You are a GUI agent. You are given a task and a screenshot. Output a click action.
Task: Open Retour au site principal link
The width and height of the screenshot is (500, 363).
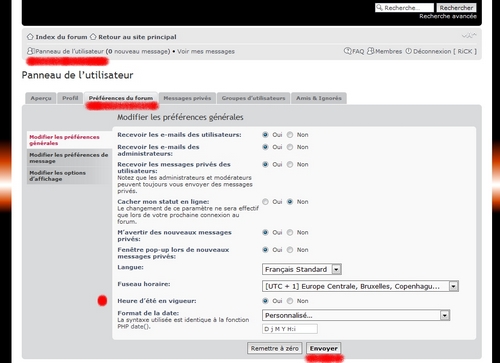coord(137,37)
